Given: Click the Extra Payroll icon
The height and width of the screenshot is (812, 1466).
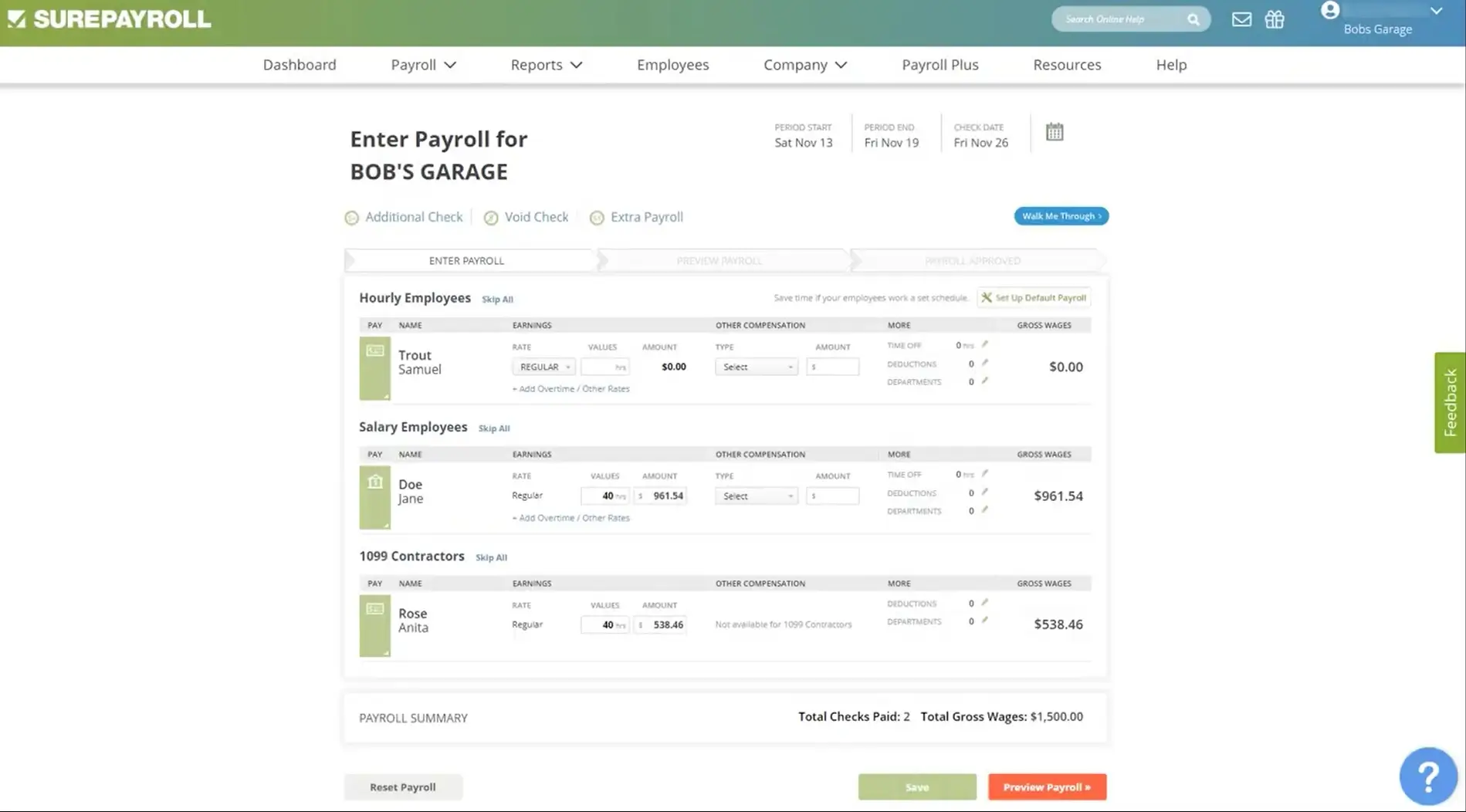Looking at the screenshot, I should pyautogui.click(x=597, y=218).
